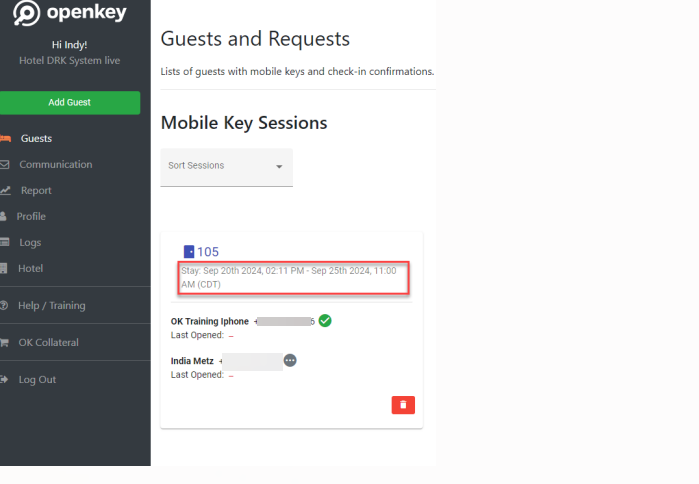Click the help icon beside Help / Training
This screenshot has width=699, height=484.
(x=4, y=305)
